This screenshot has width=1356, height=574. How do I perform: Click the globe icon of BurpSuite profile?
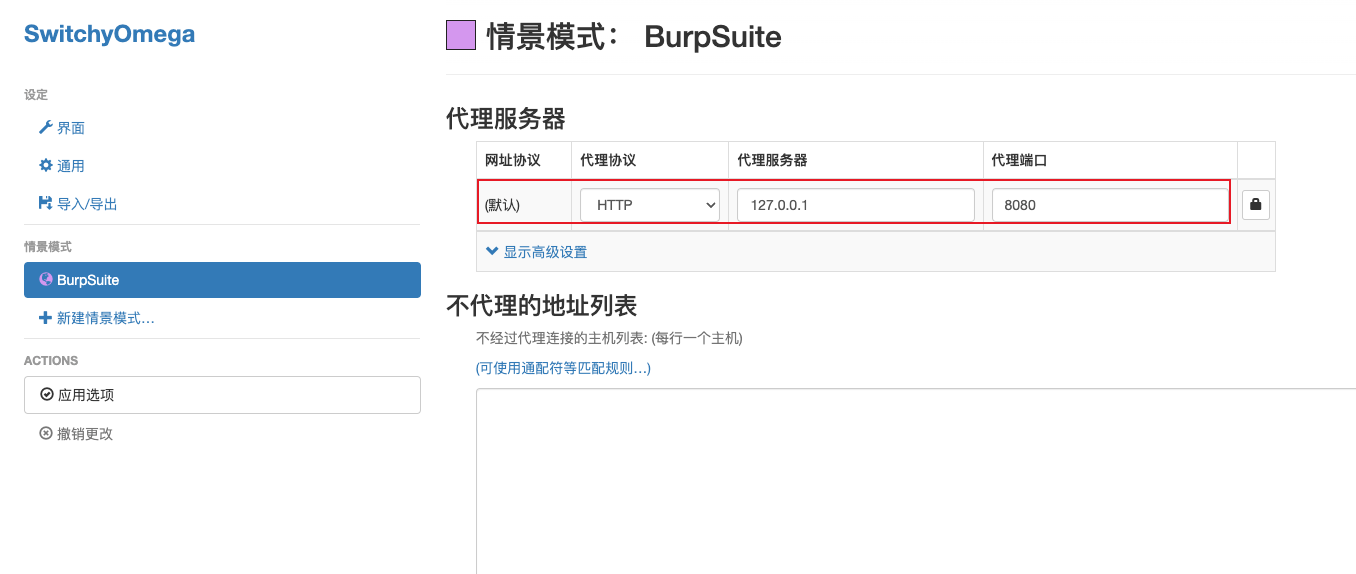[x=45, y=280]
